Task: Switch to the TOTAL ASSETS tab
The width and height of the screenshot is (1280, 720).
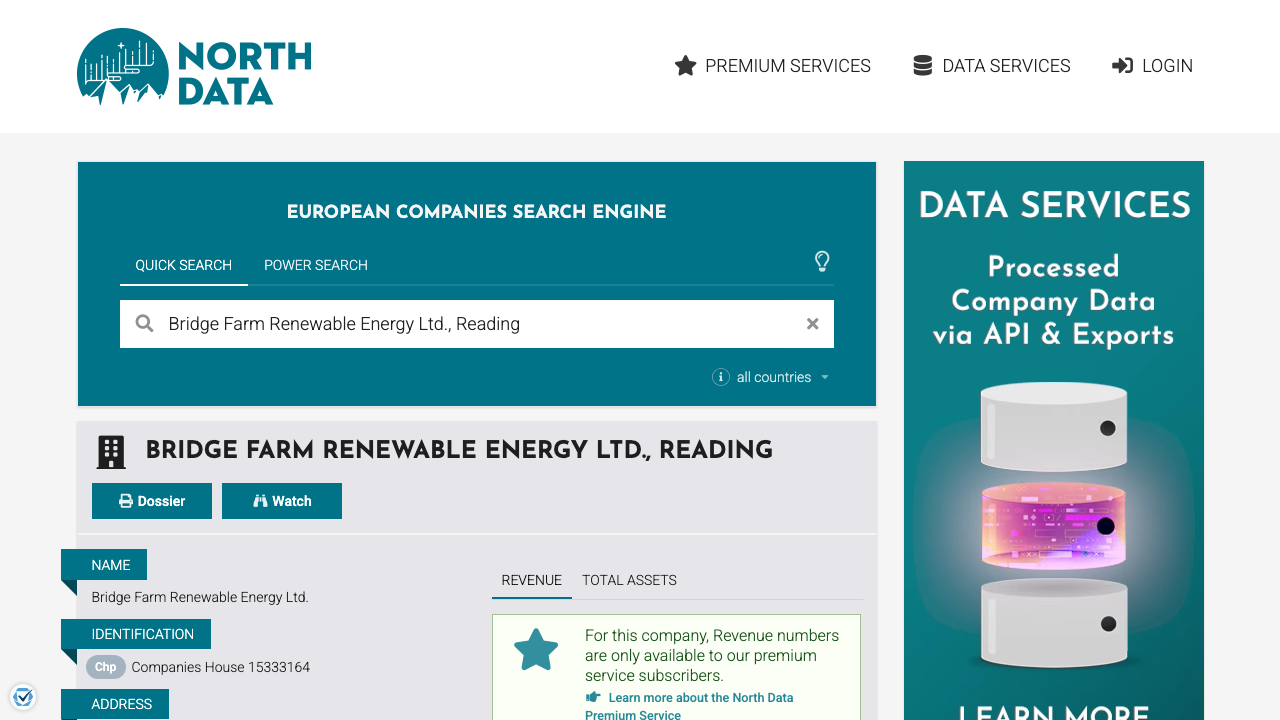Action: click(x=629, y=580)
